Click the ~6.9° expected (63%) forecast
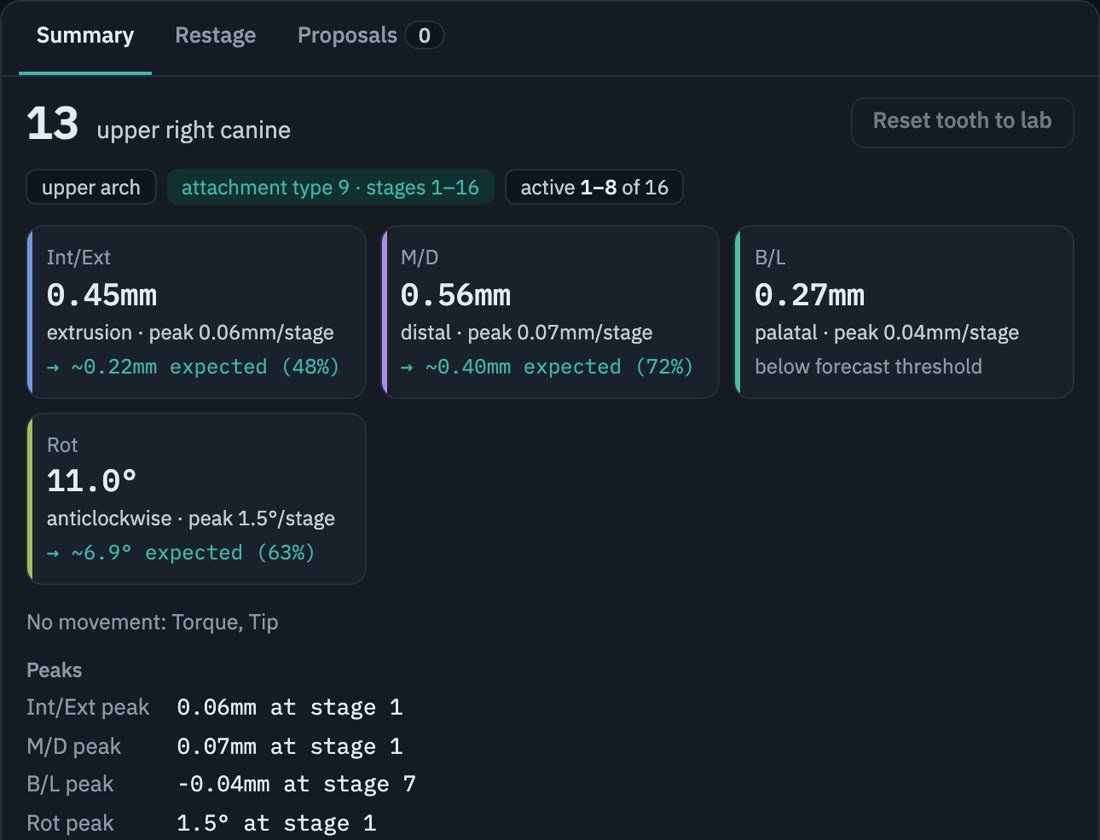This screenshot has height=840, width=1100. [x=181, y=552]
